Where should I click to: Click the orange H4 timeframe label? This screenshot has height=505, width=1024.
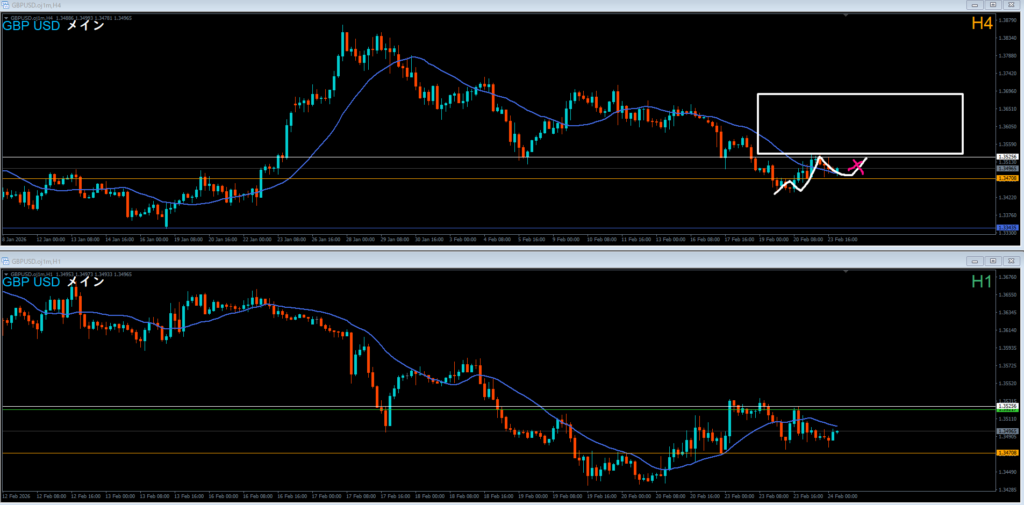(982, 24)
